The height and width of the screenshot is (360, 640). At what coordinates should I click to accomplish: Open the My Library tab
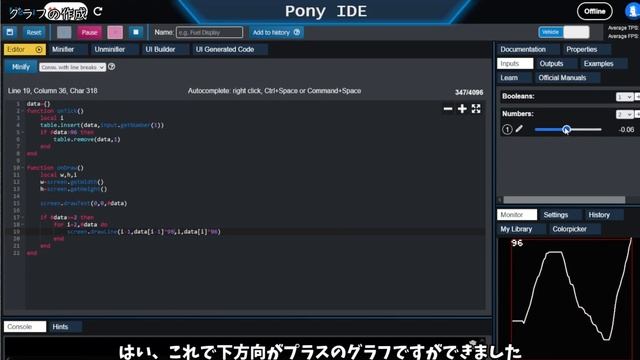click(x=521, y=229)
